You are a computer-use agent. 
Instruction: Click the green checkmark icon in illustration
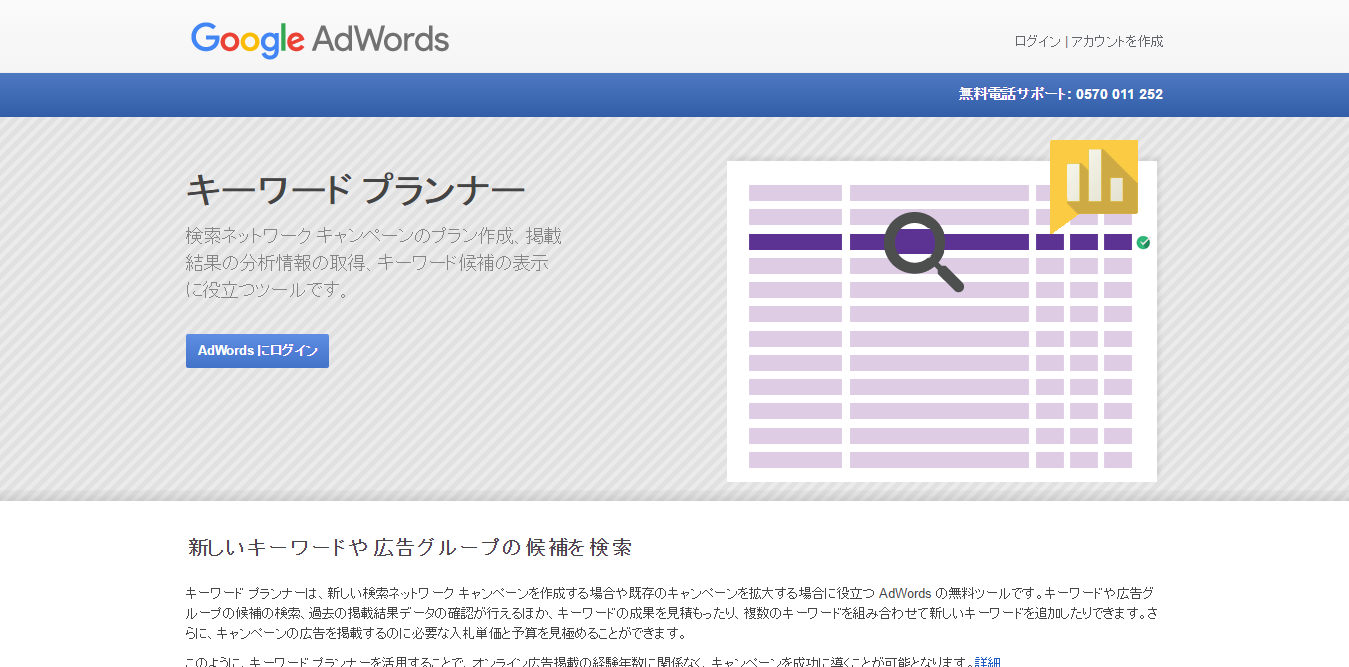[x=1143, y=242]
